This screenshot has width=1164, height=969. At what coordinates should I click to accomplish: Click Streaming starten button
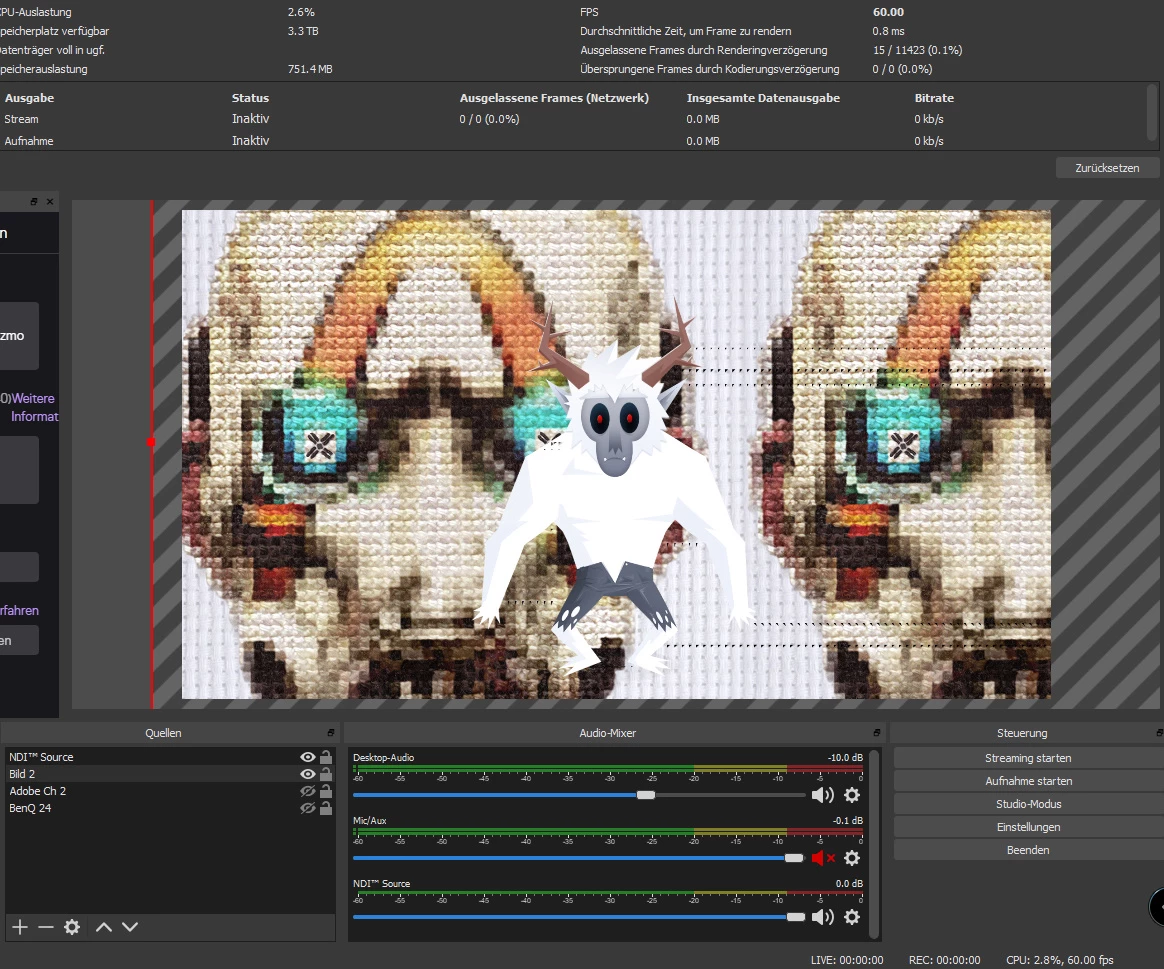(x=1028, y=758)
